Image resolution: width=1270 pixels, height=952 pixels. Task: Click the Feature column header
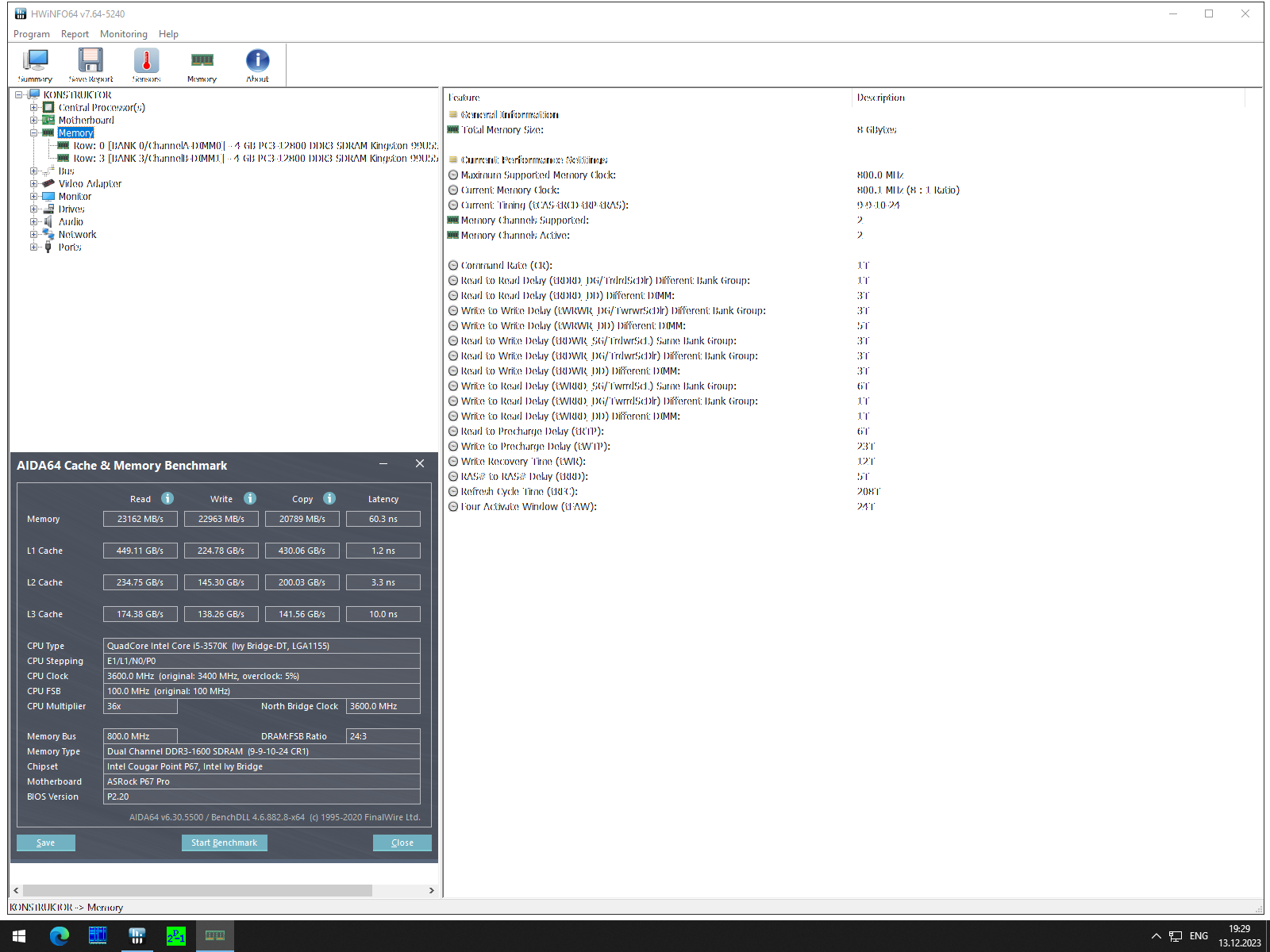648,98
